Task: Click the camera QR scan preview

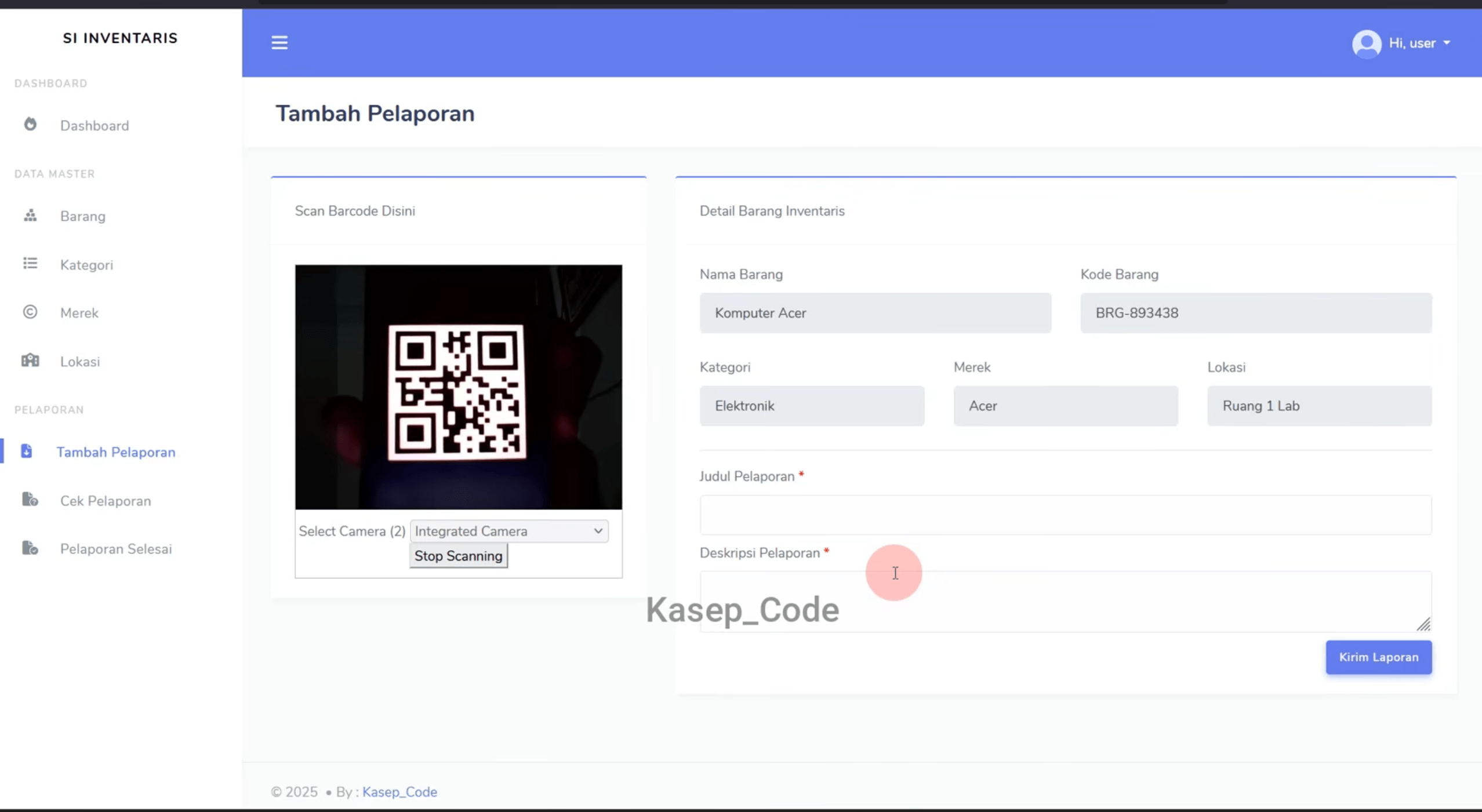Action: pos(458,387)
